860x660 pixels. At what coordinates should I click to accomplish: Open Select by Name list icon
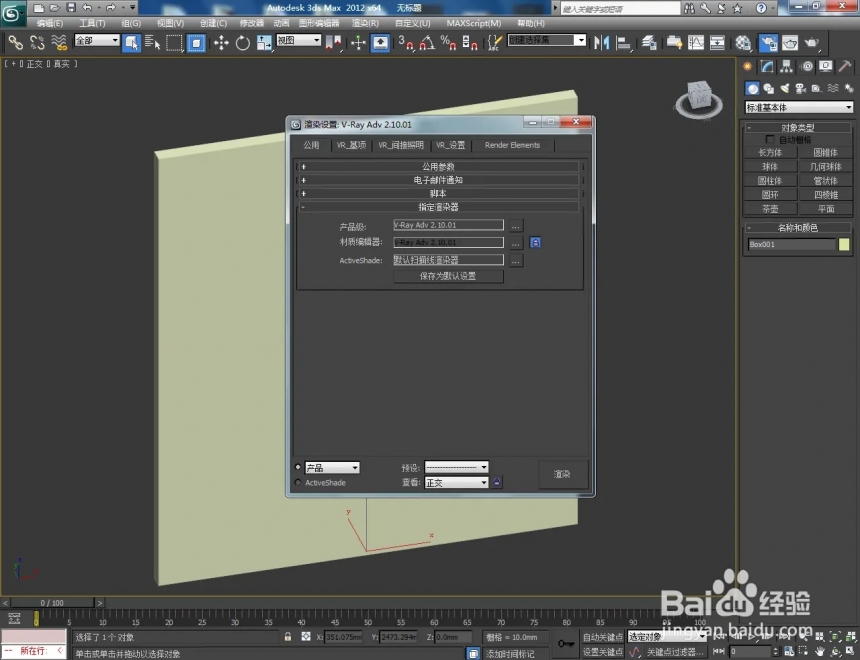152,43
